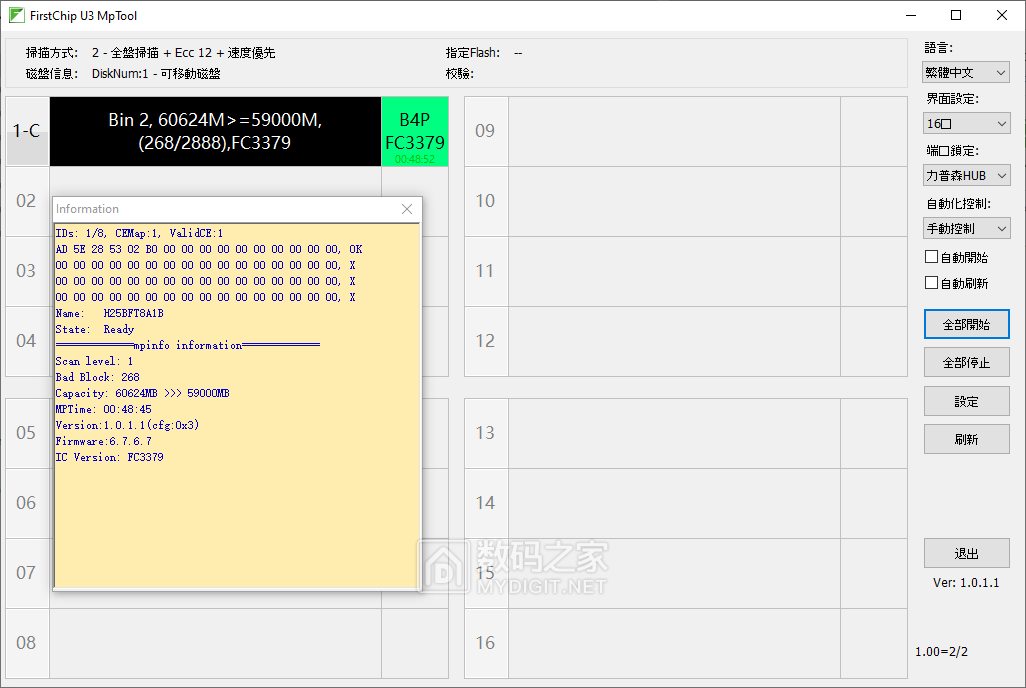The height and width of the screenshot is (688, 1026).
Task: Click the 'IC Version: FC3379' line
Action: pos(109,457)
